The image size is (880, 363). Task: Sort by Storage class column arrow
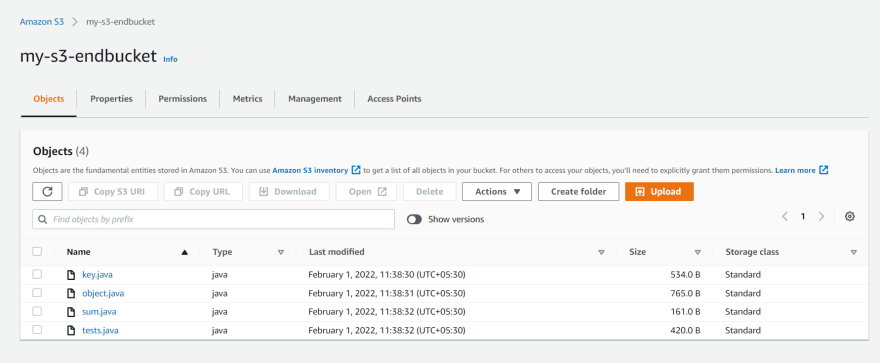[x=854, y=252]
